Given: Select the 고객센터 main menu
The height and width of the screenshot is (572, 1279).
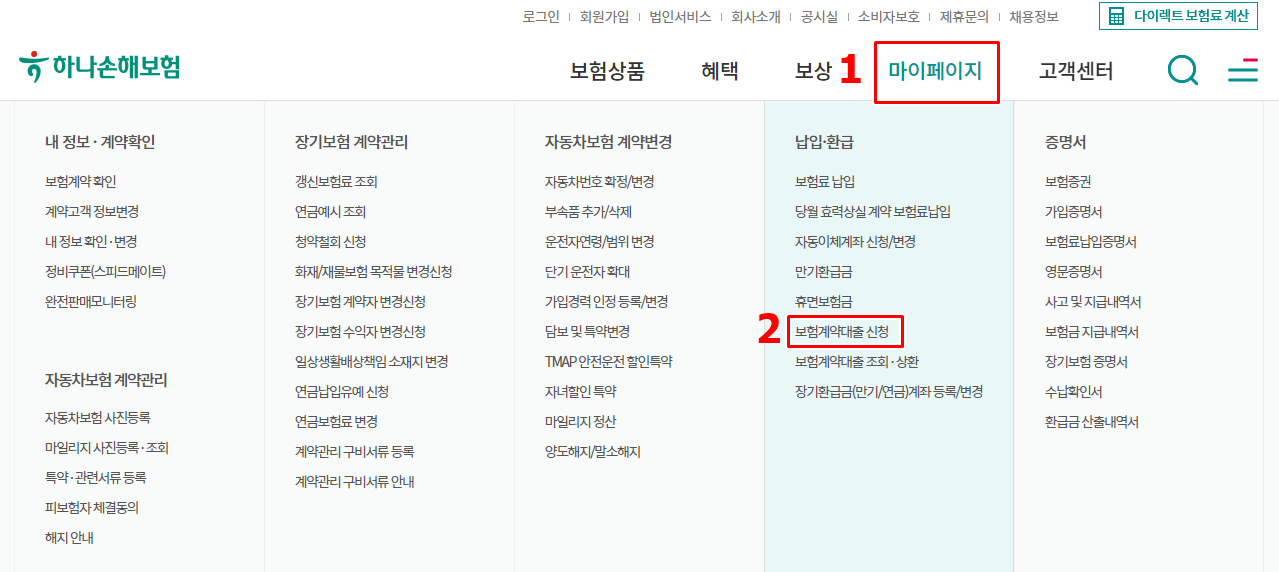Looking at the screenshot, I should click(1076, 71).
